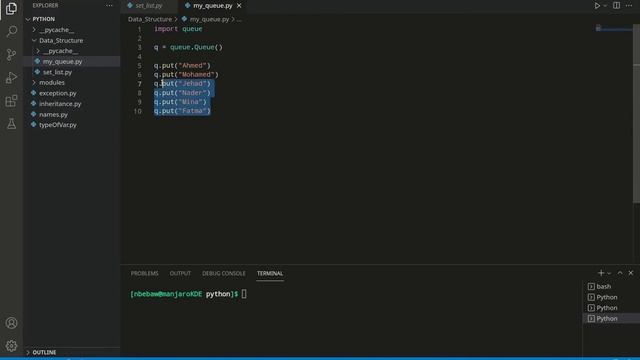Viewport: 640px width, 360px height.
Task: Click my_queue.py in the breadcrumb
Action: (209, 19)
